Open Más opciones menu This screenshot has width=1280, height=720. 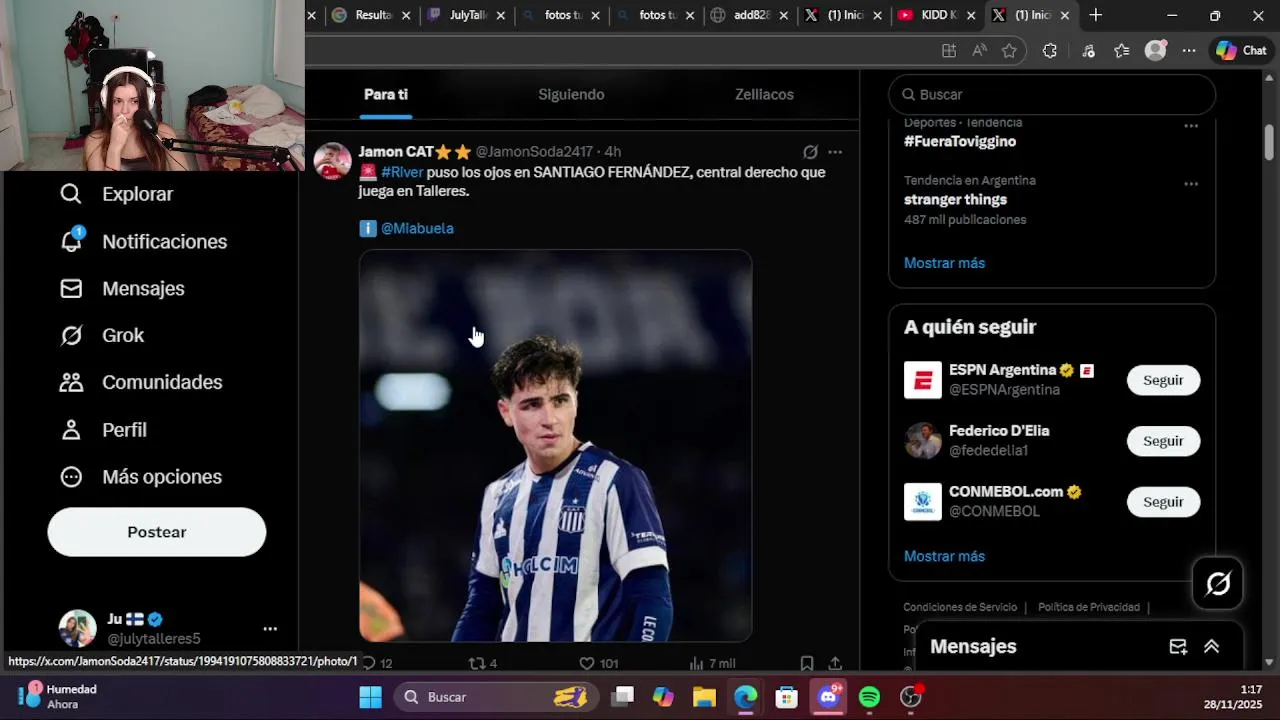pos(140,477)
